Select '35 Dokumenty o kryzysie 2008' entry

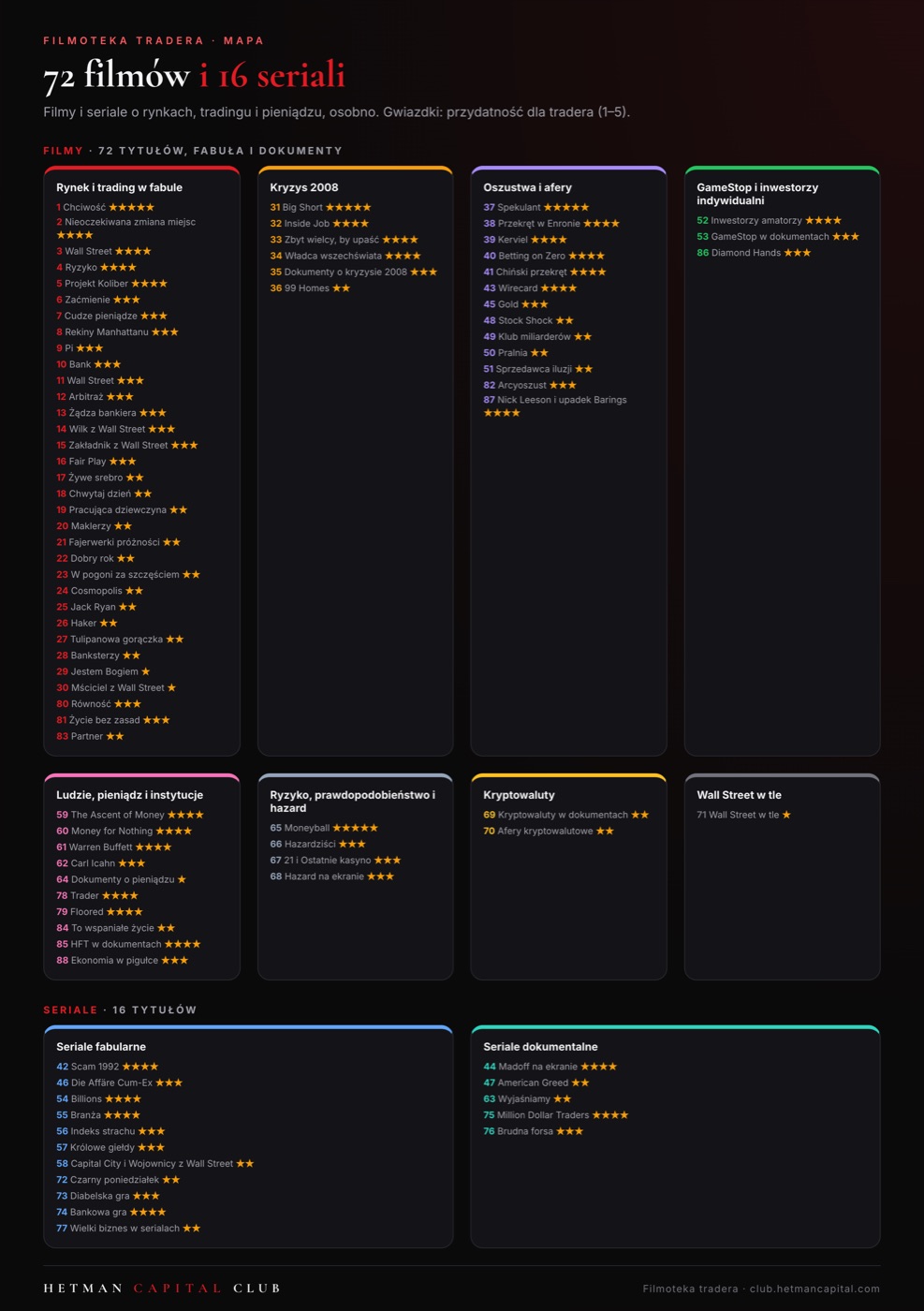[354, 272]
